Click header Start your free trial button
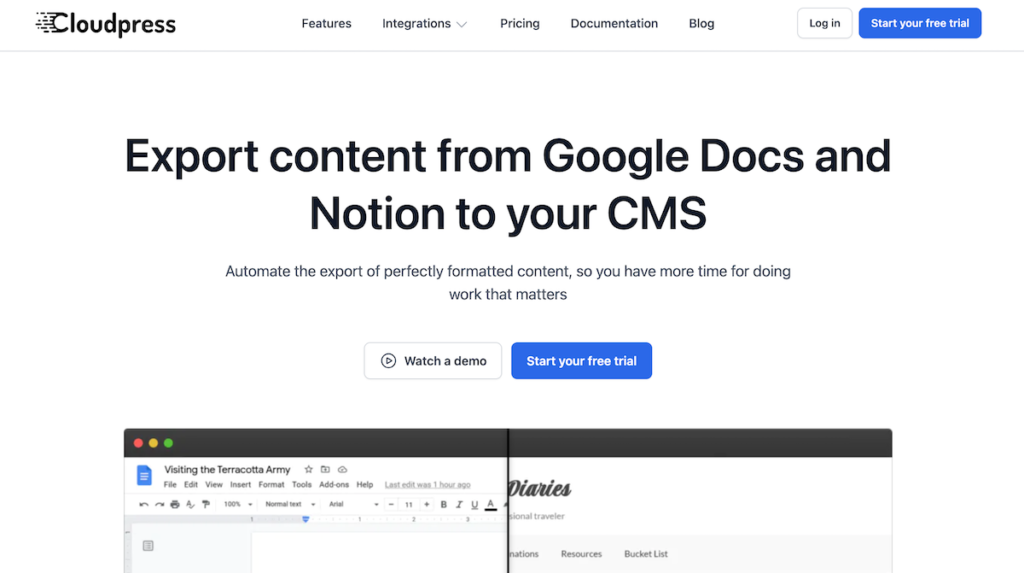Screen dimensions: 1024x573 920,23
